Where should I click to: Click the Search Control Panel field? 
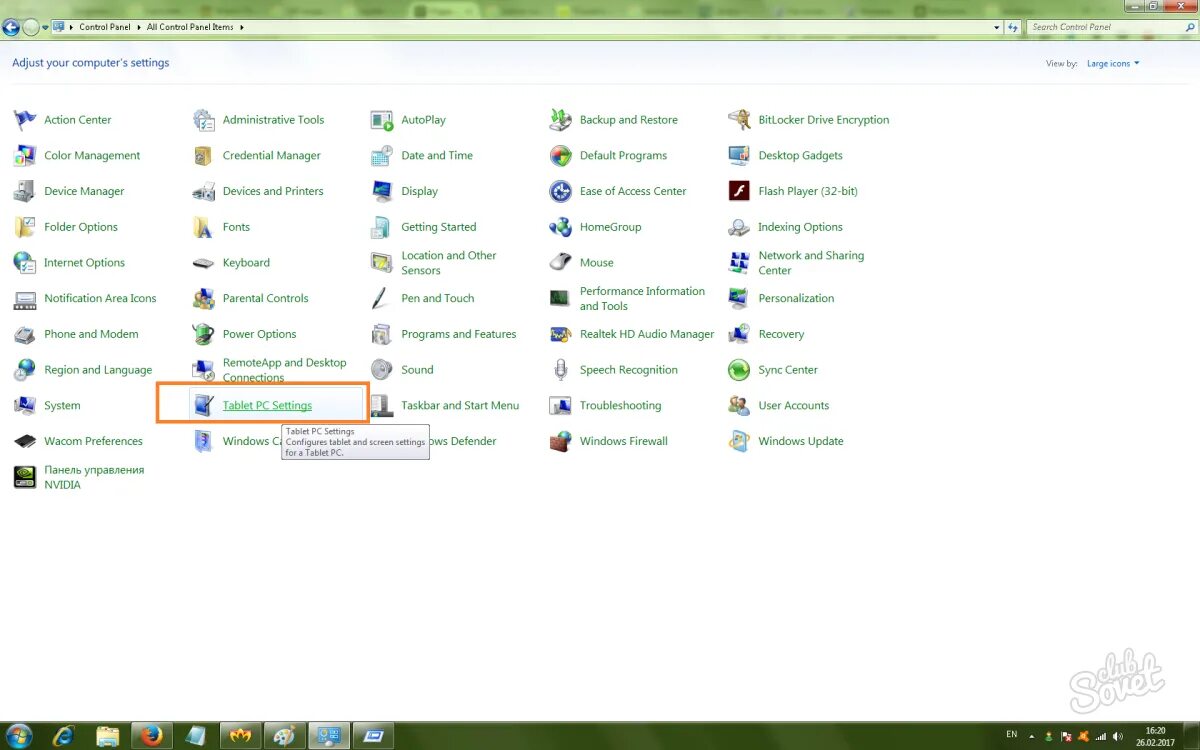coord(1103,27)
